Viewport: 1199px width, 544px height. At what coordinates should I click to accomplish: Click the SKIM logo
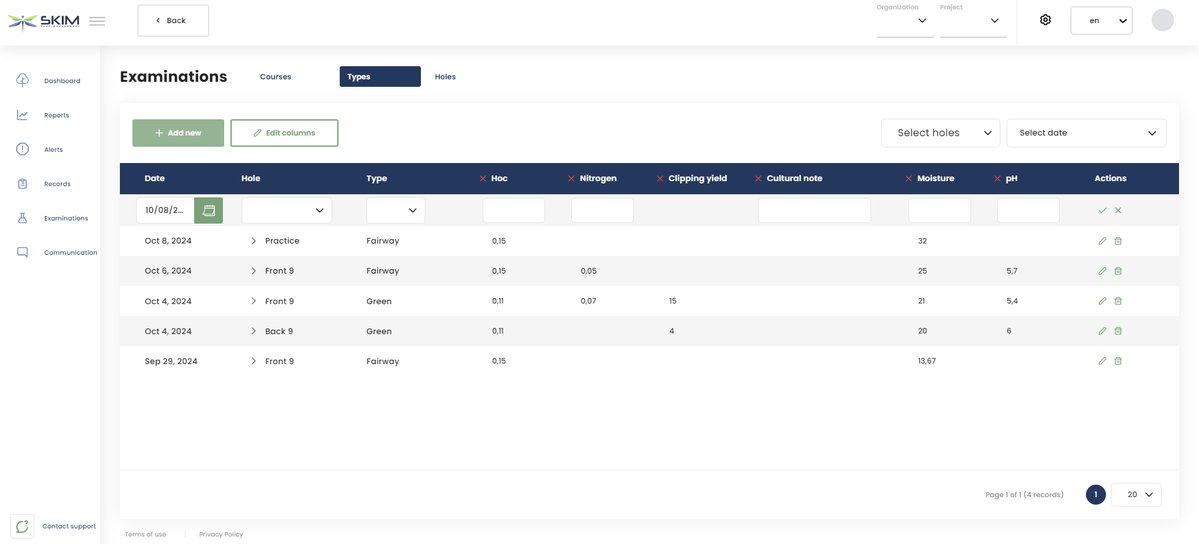point(44,21)
